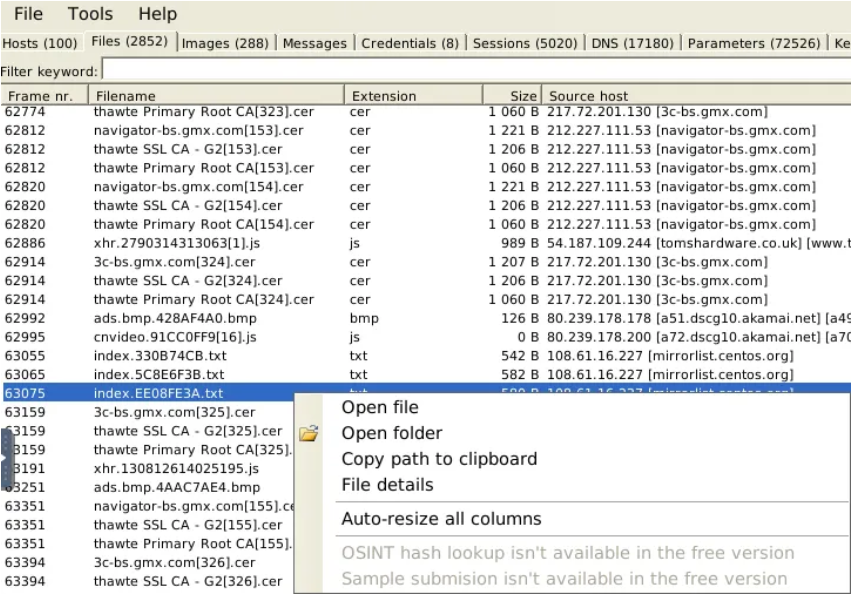Switch to the Images (288) tab
The height and width of the screenshot is (594, 851).
[x=225, y=43]
